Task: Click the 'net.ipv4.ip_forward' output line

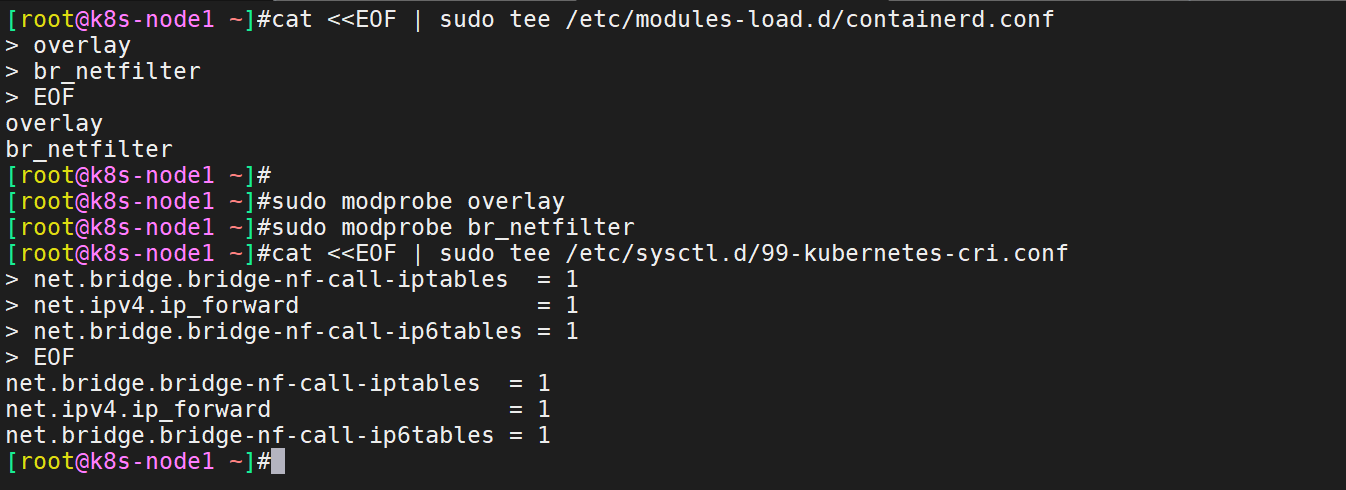Action: coord(278,409)
